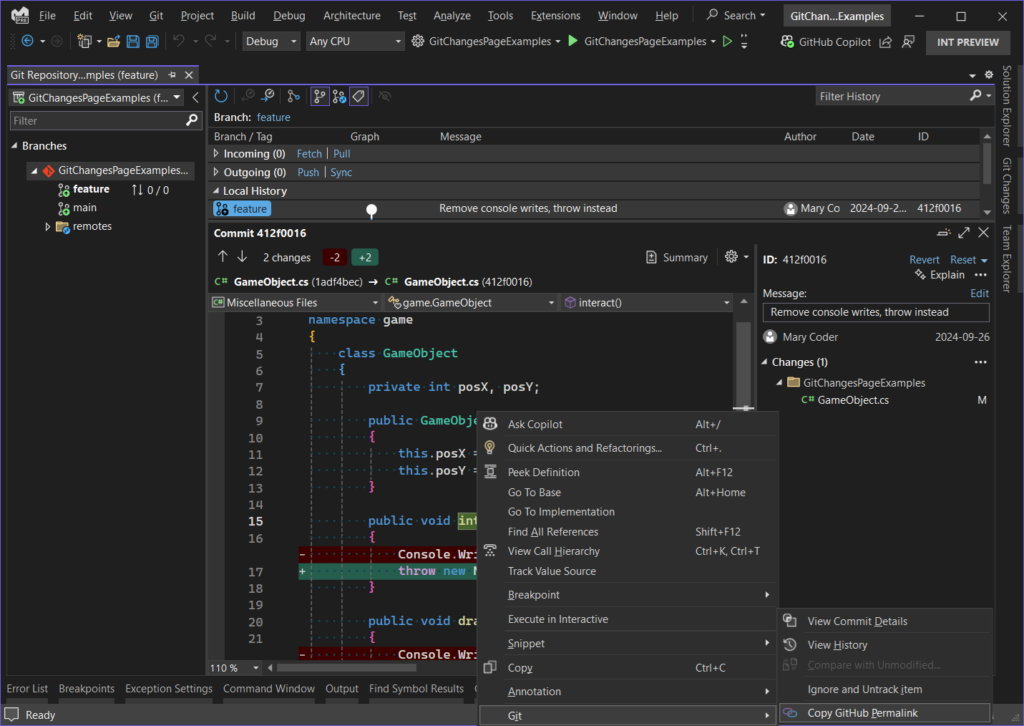This screenshot has width=1024, height=726.
Task: Toggle the remote branches graph icon
Action: [x=340, y=95]
